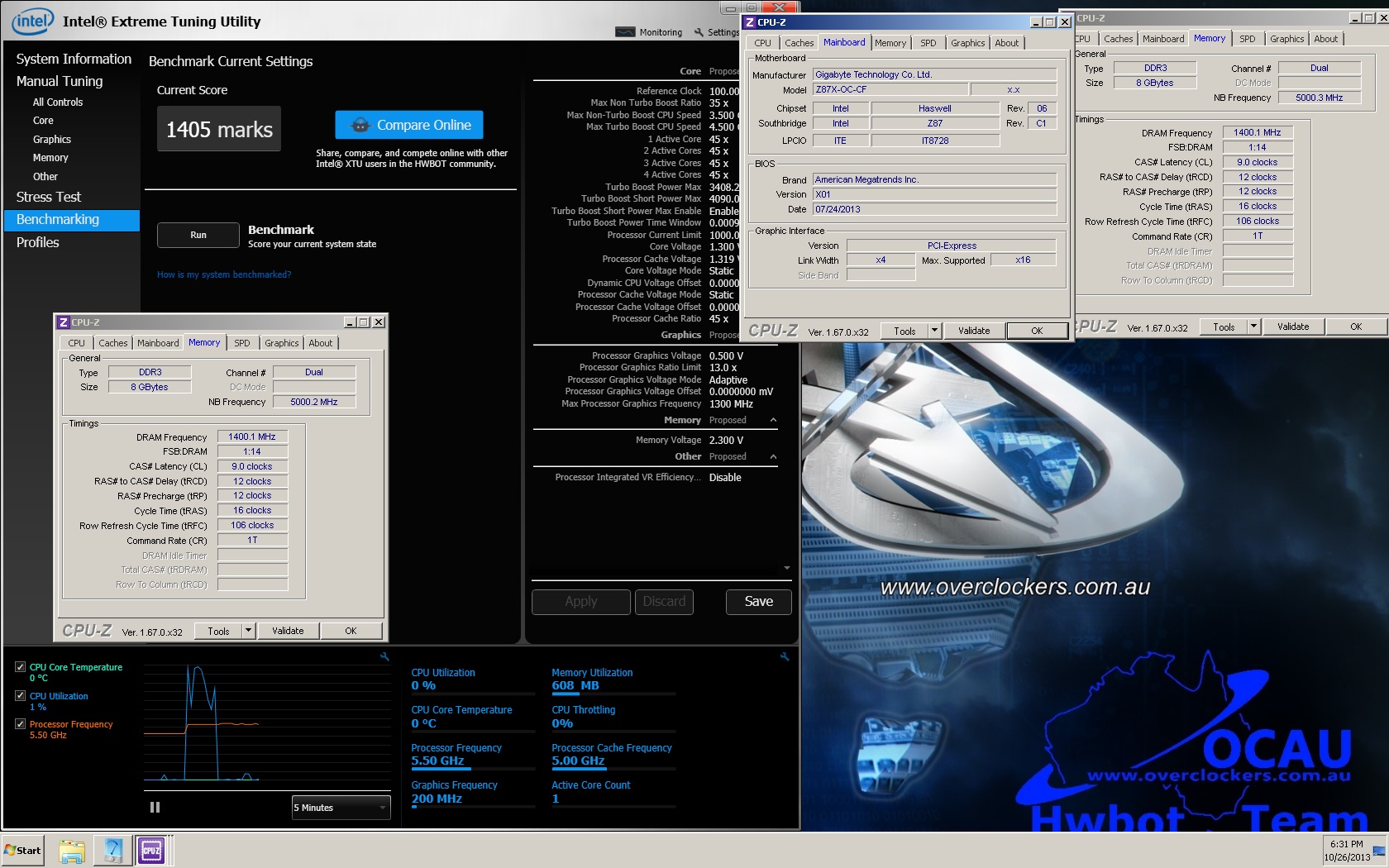The width and height of the screenshot is (1389, 868).
Task: Switch to About tab in Mainboard CPU-Z window
Action: (x=1007, y=43)
